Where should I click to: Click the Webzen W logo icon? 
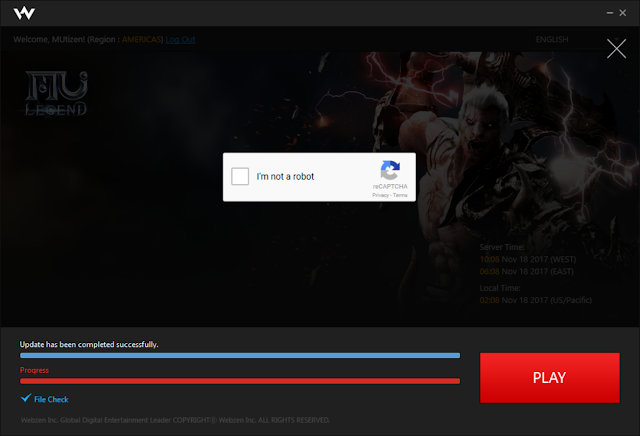point(24,13)
